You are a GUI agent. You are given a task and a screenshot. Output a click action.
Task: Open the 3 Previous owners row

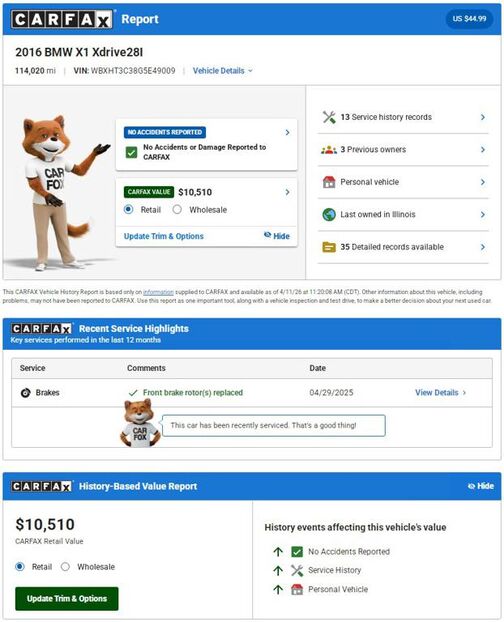click(403, 150)
